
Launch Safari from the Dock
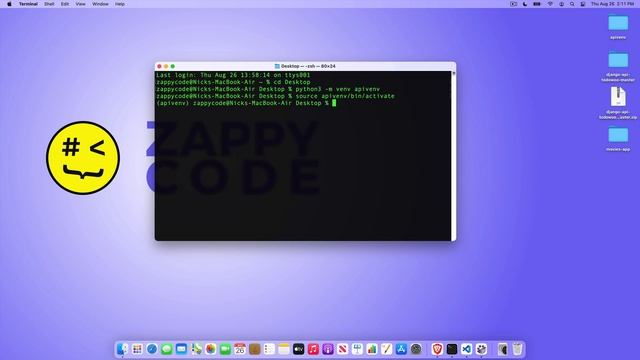(x=152, y=349)
